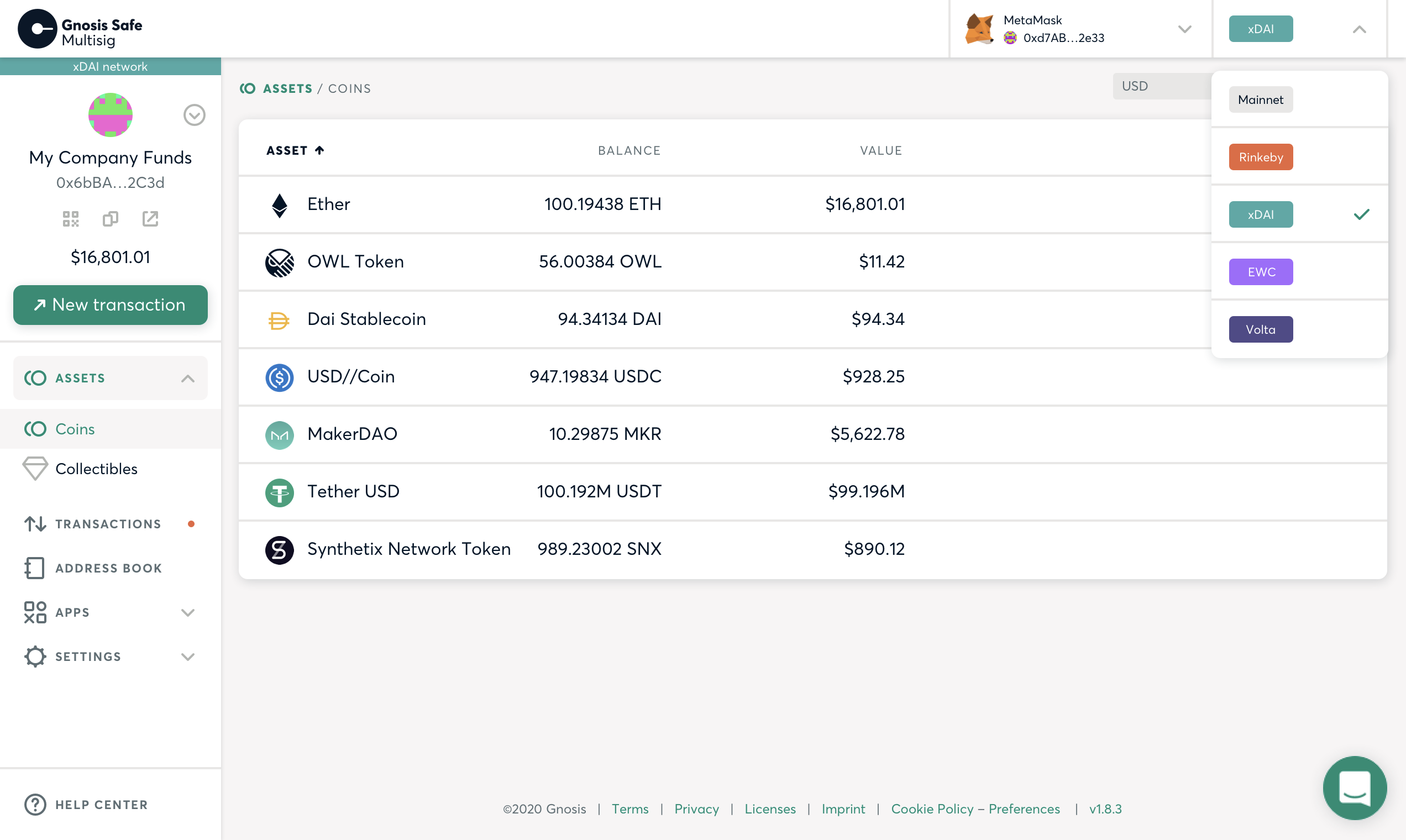Viewport: 1406px width, 840px height.
Task: Click the 56.00384 OWL balance
Action: click(x=600, y=261)
